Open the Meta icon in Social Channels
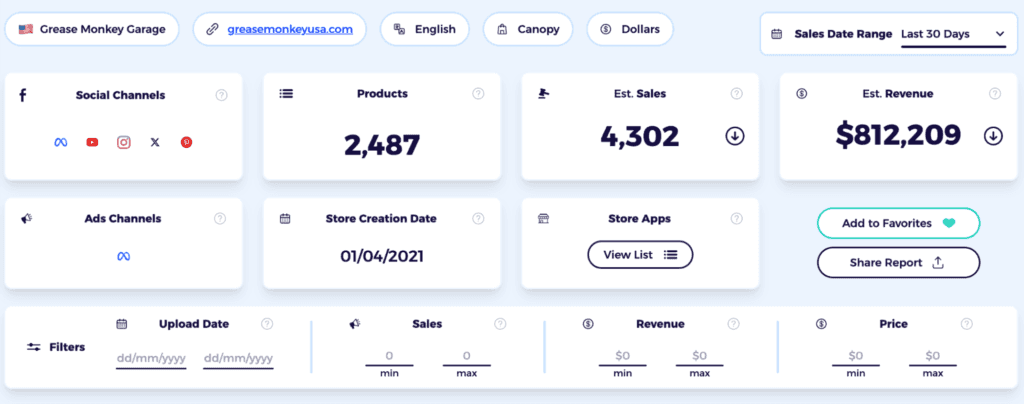This screenshot has height=404, width=1024. (x=61, y=142)
